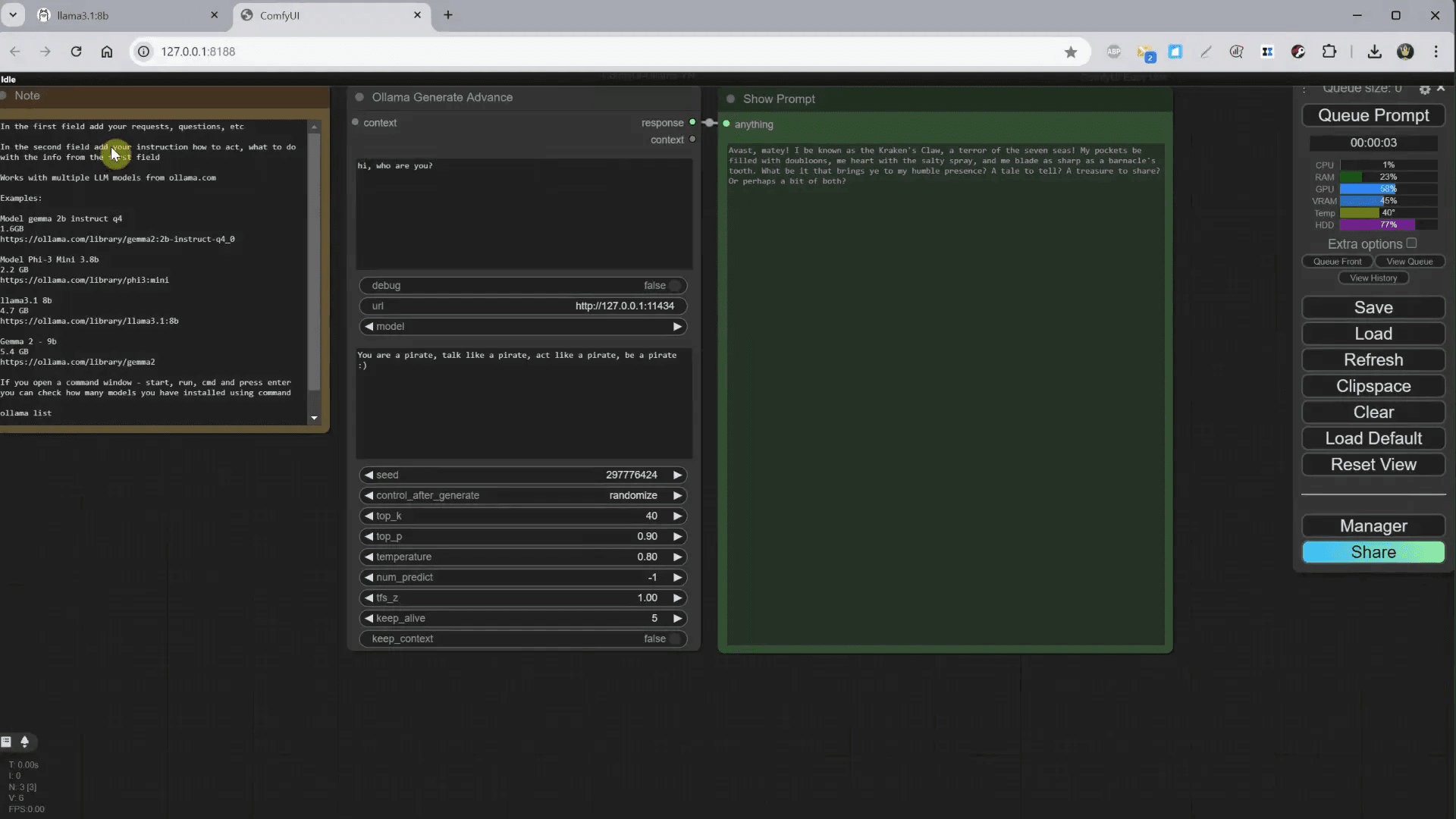
Task: Click the notification bell icon
Action: (x=25, y=742)
